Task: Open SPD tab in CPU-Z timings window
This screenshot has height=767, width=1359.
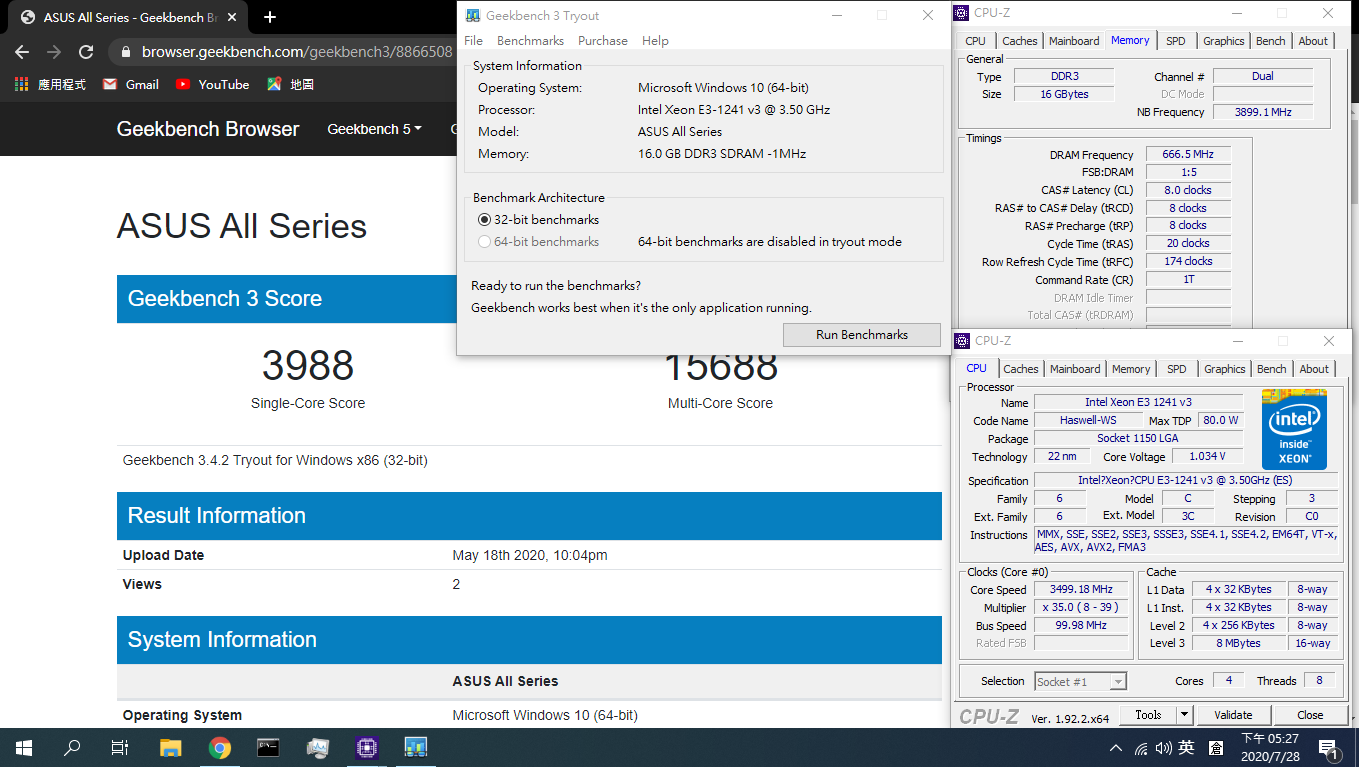Action: click(x=1176, y=41)
